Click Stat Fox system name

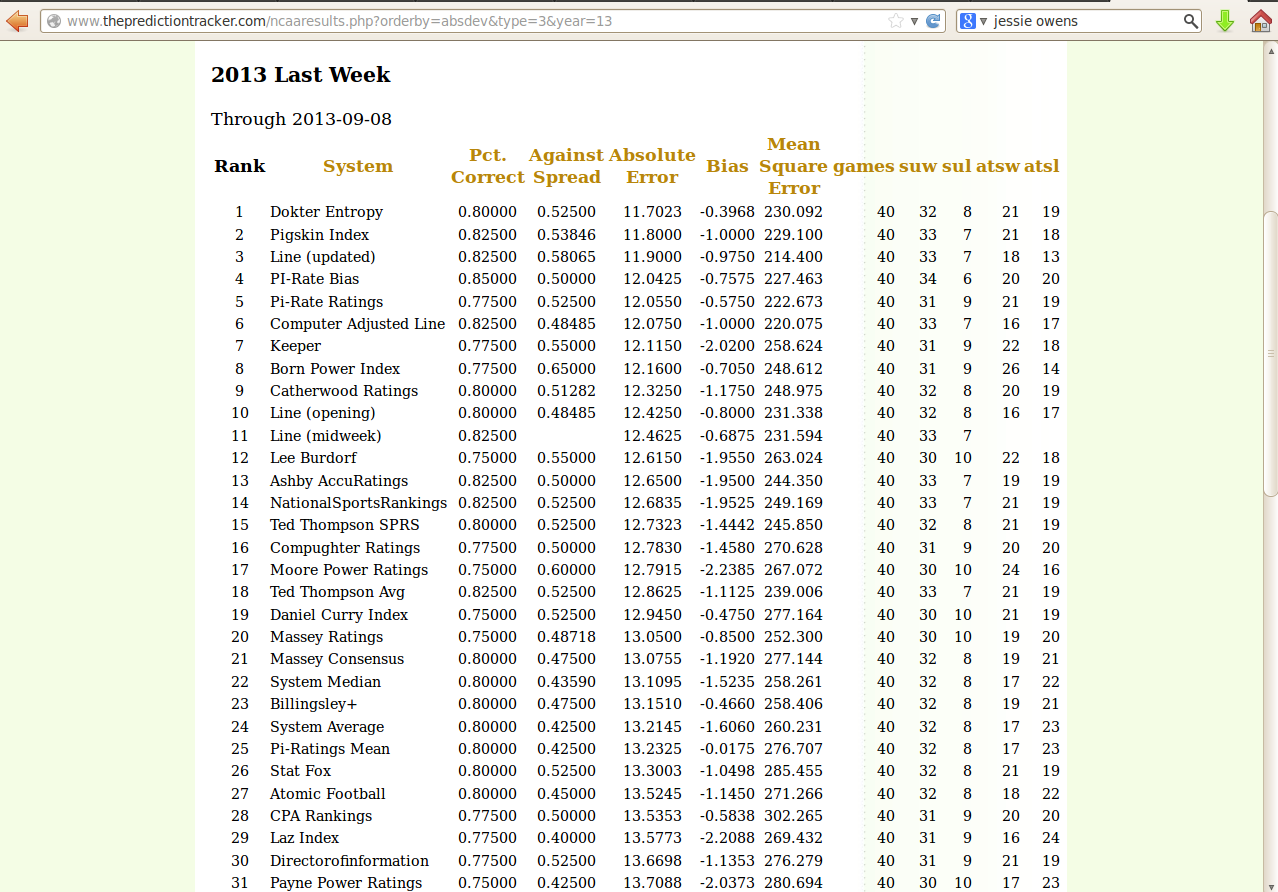(x=300, y=771)
